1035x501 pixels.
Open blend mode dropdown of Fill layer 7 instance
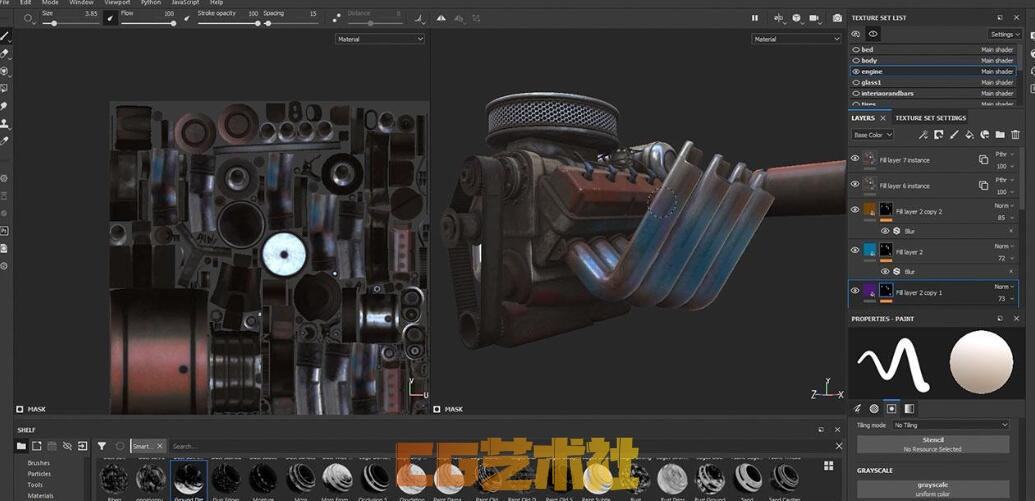point(1003,154)
